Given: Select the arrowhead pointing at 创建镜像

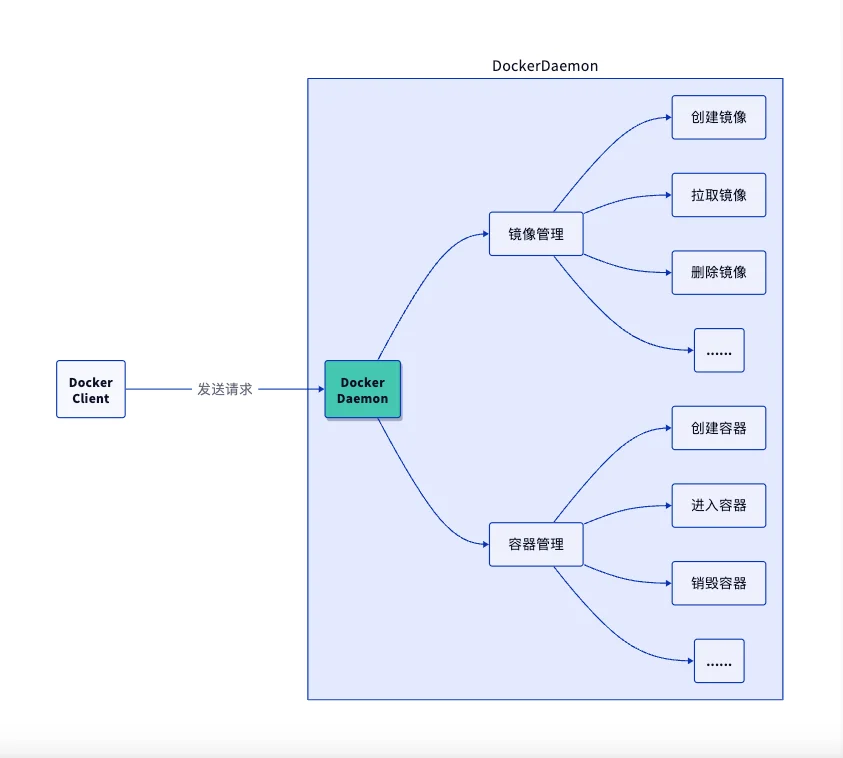Looking at the screenshot, I should [x=667, y=117].
